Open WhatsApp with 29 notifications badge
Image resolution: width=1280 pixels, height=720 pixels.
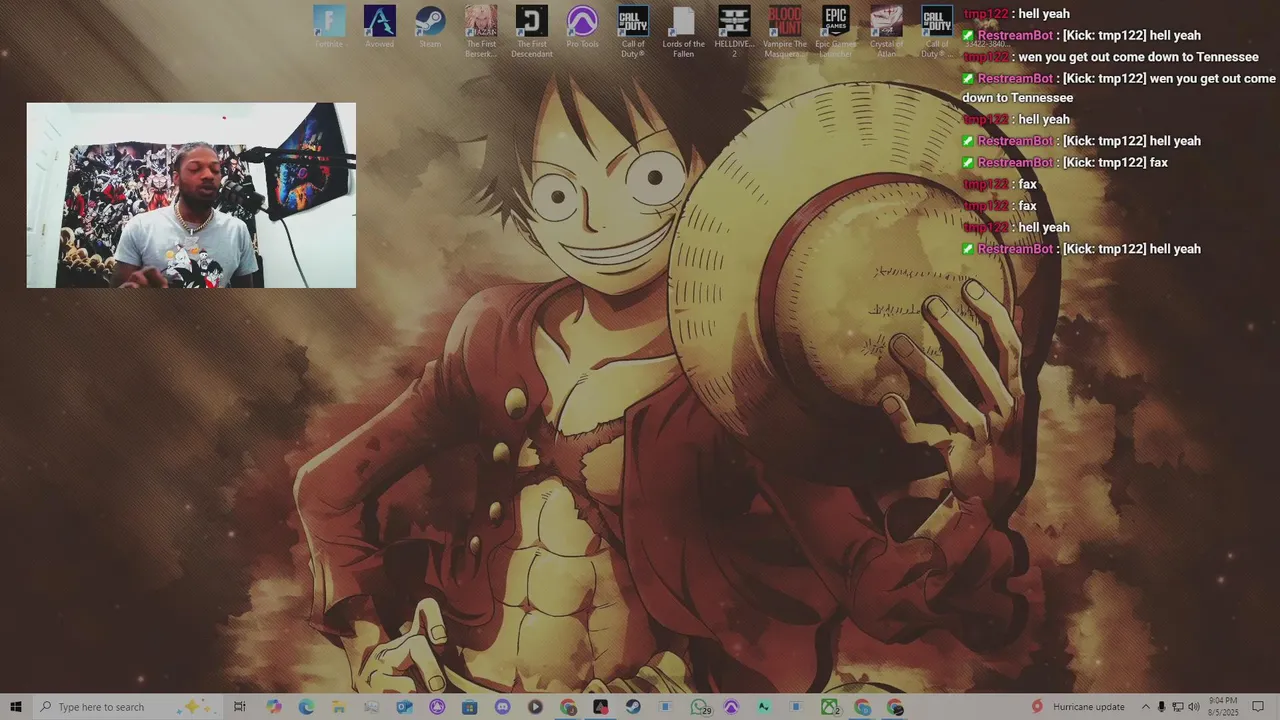coord(699,707)
